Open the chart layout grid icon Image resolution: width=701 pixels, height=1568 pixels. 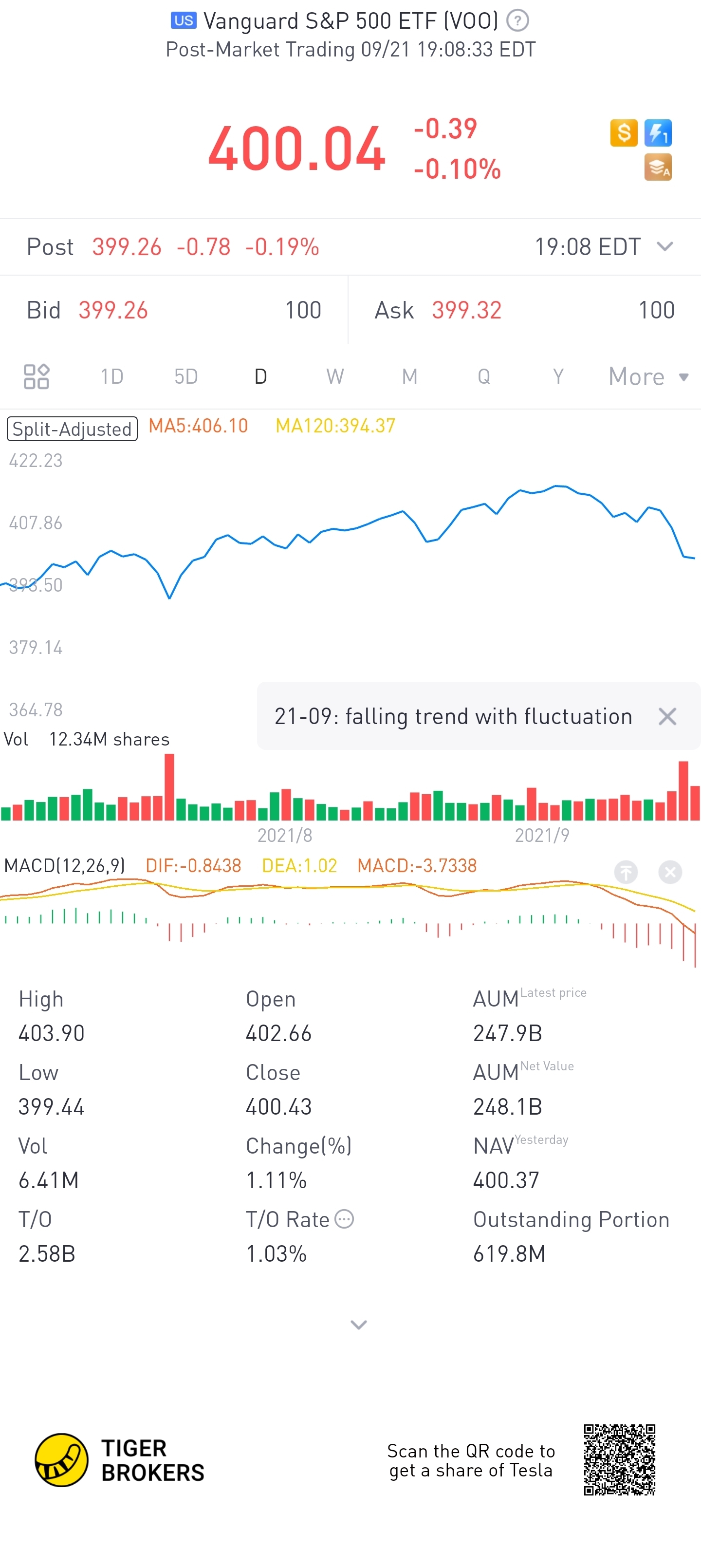(x=36, y=376)
